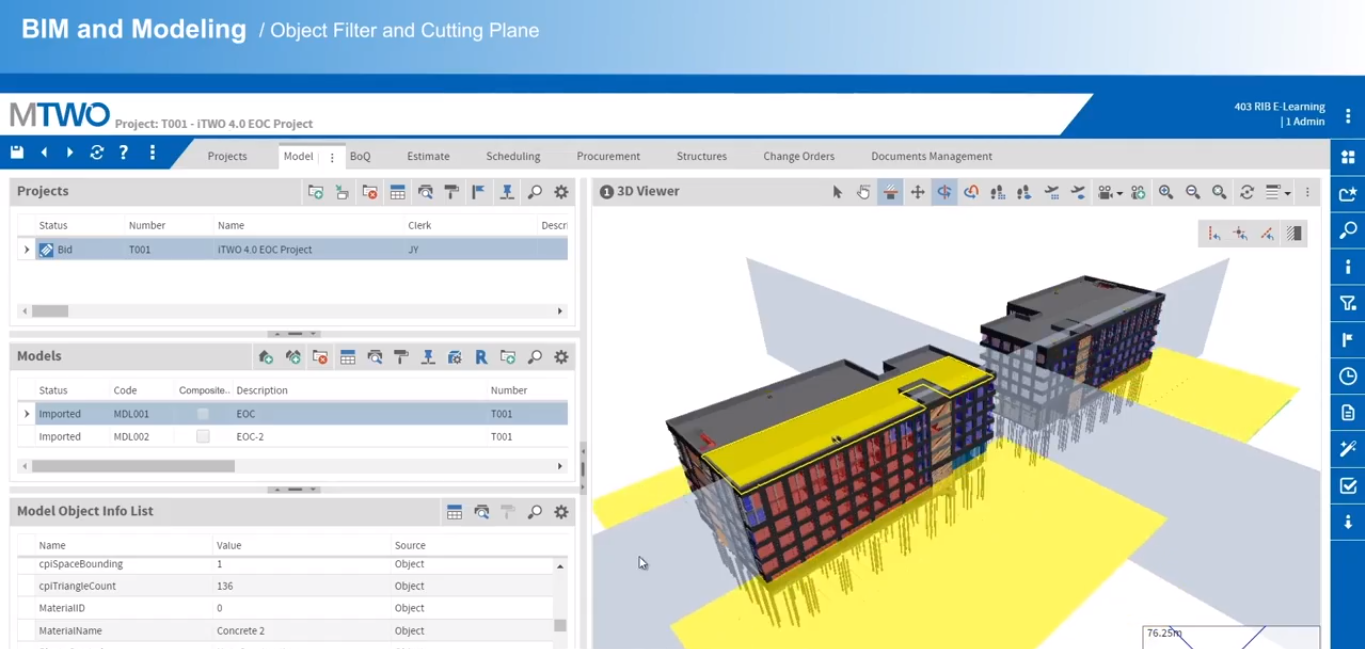1365x649 pixels.
Task: Open the camera view dropdown in 3D Viewer
Action: click(1109, 192)
